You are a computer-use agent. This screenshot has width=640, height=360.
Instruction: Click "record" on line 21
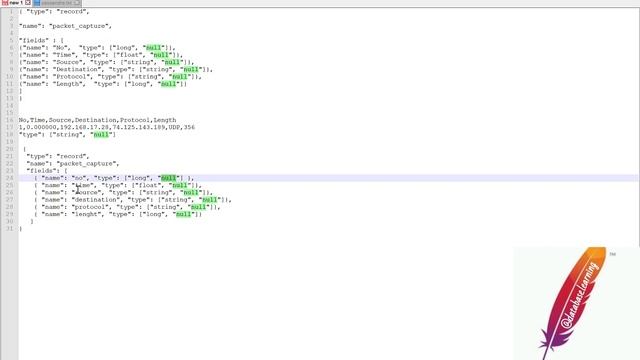73,156
